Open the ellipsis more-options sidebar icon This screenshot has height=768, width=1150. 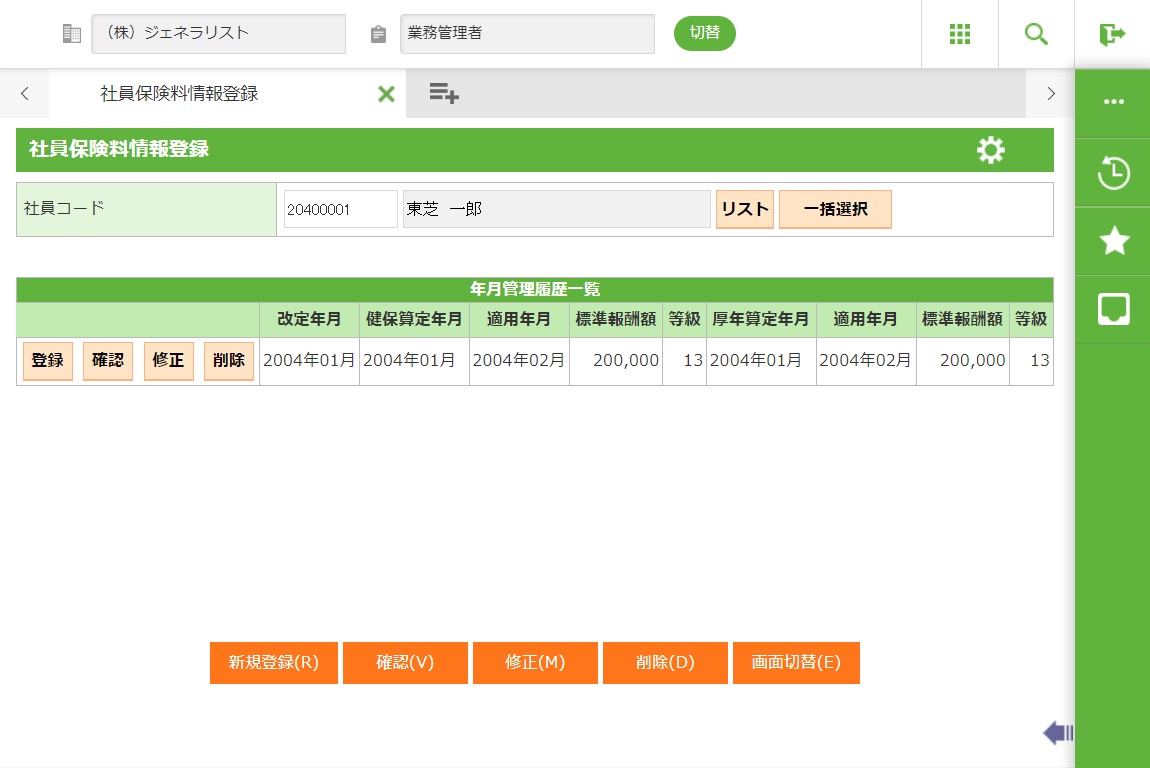1113,102
